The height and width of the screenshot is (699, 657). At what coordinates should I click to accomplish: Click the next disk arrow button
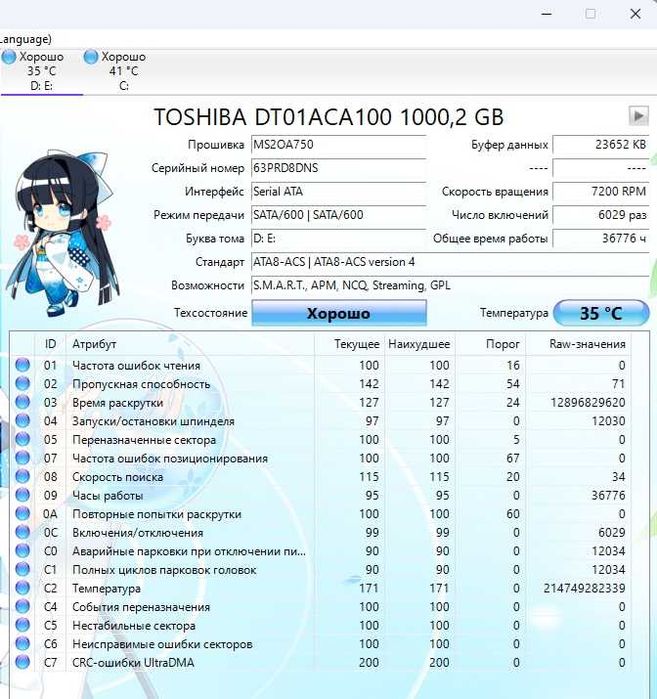(638, 116)
